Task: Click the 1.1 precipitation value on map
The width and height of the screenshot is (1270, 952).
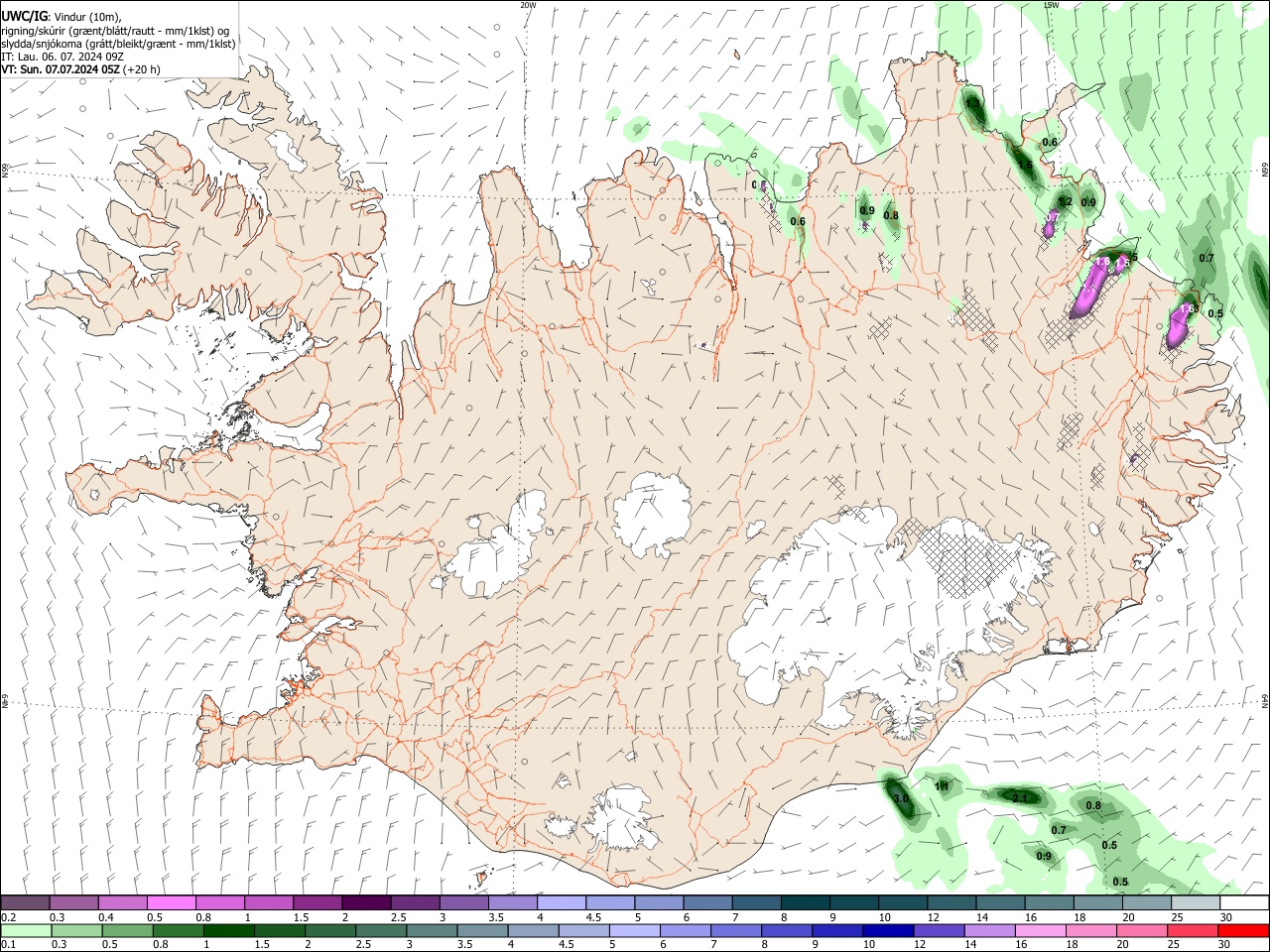Action: [x=943, y=786]
